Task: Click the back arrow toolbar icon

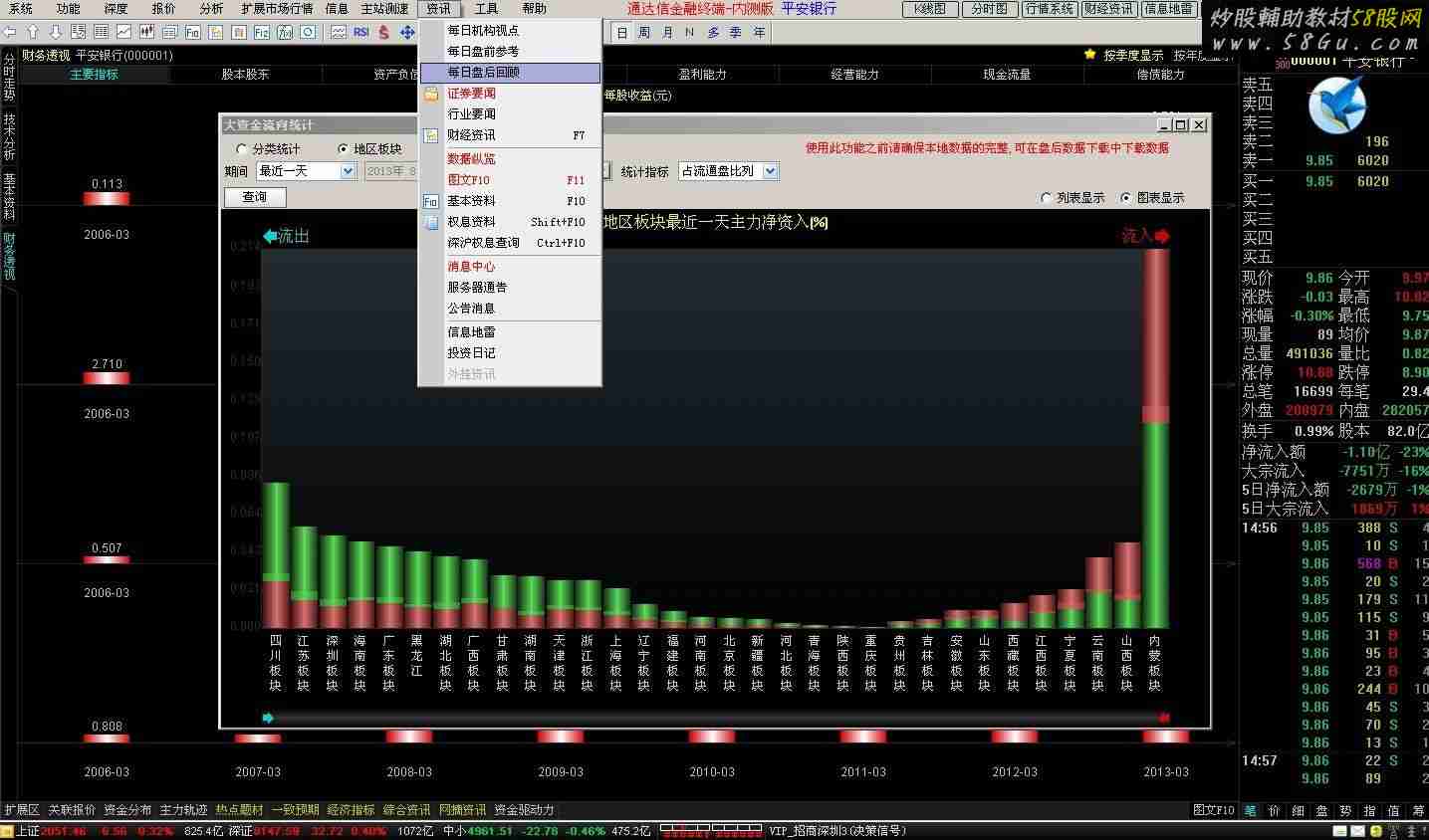Action: click(9, 32)
